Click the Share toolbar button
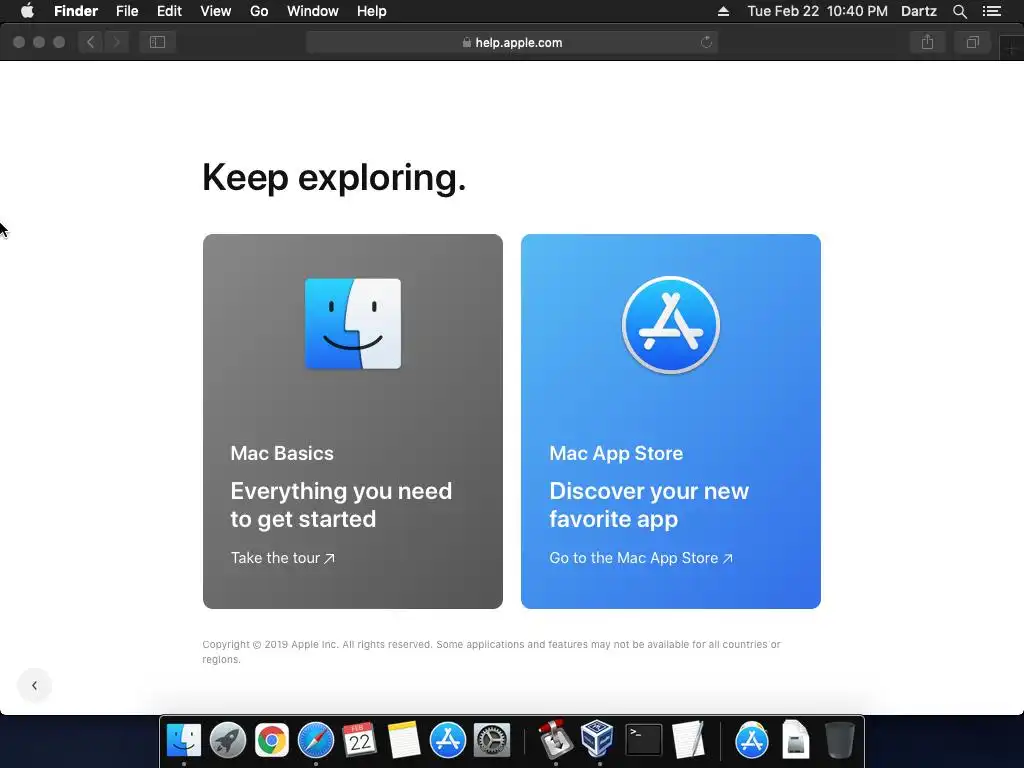Viewport: 1024px width, 768px height. click(x=927, y=42)
